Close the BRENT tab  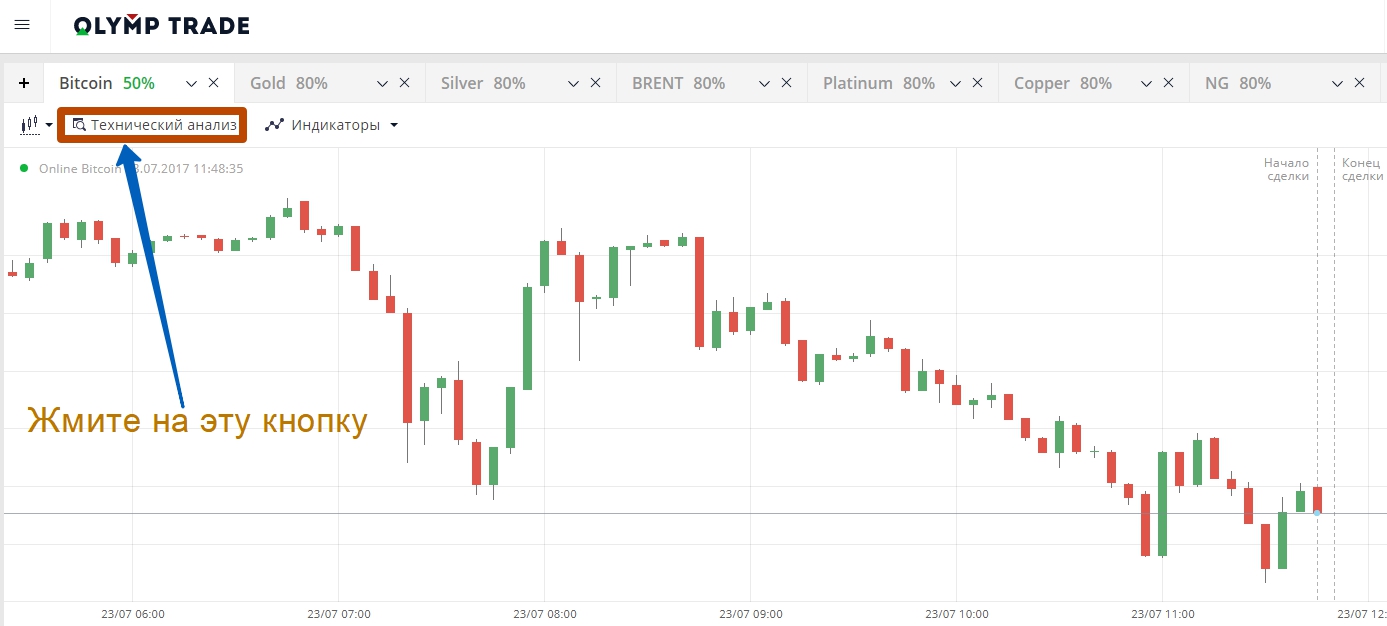click(x=787, y=83)
